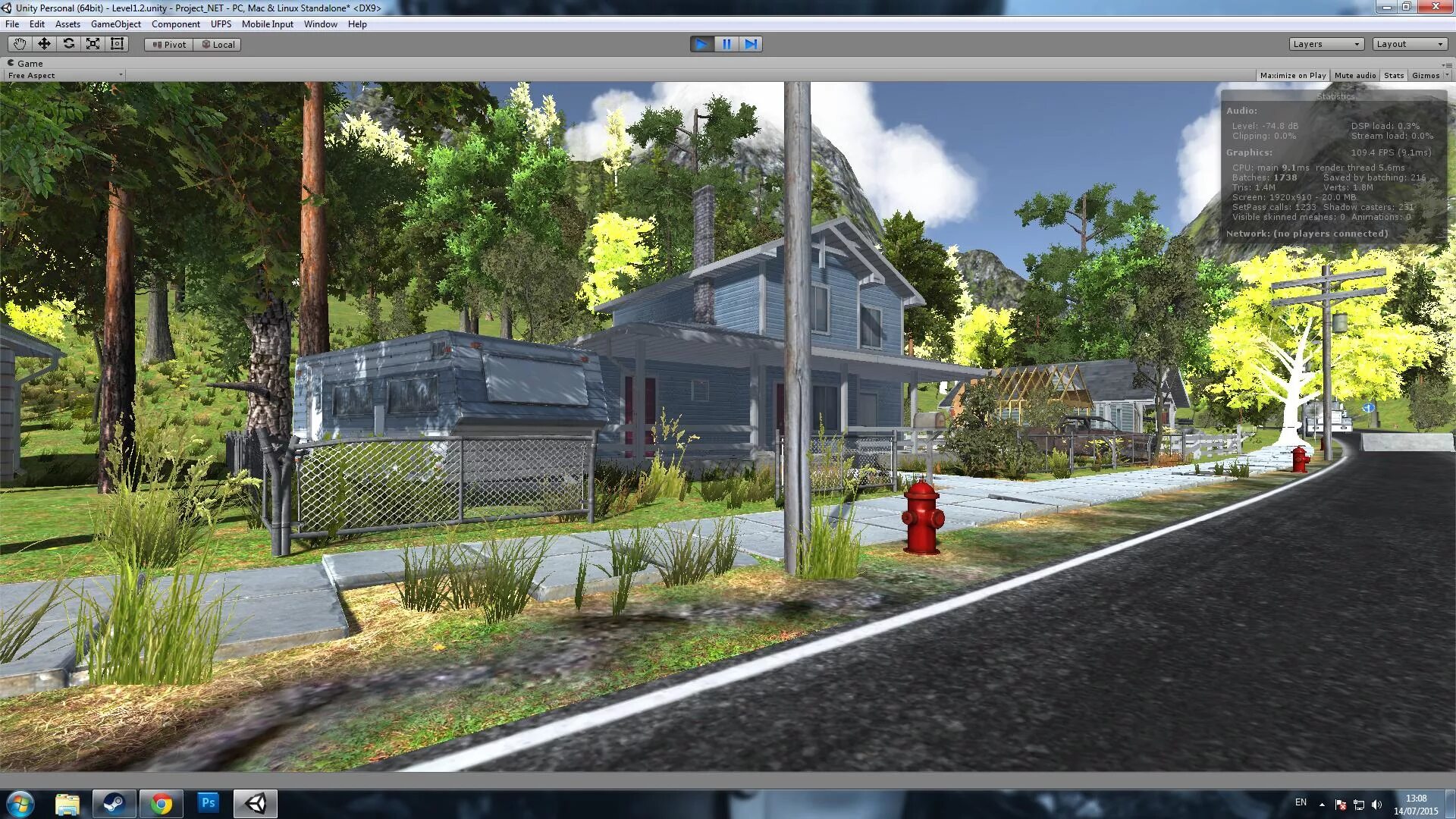Viewport: 1456px width, 819px height.
Task: Click the Rect Transform tool icon
Action: (117, 43)
